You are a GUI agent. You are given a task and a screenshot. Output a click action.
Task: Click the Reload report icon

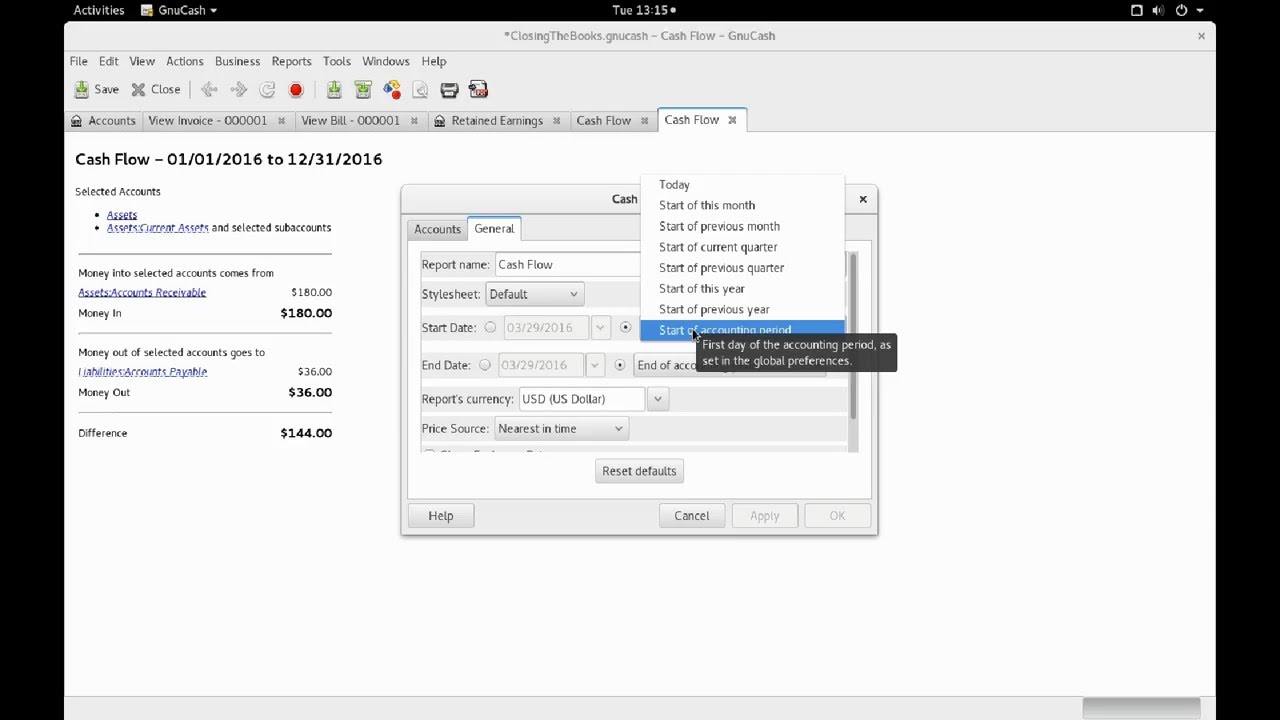pyautogui.click(x=267, y=90)
